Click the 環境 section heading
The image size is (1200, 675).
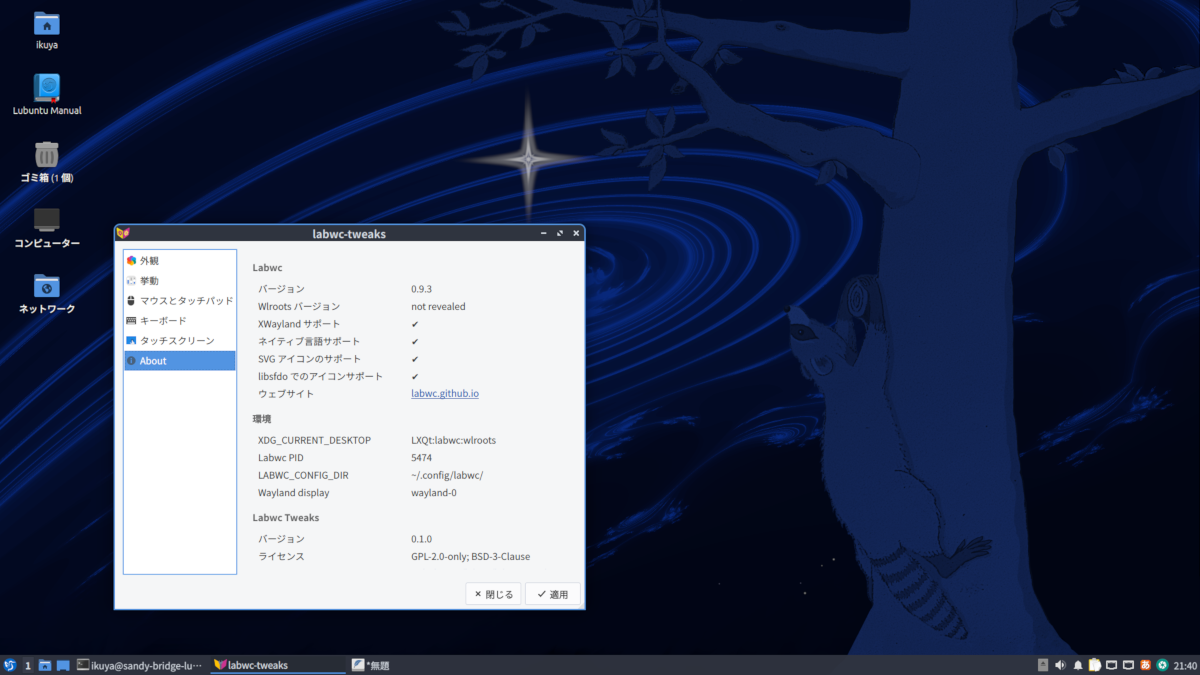tap(261, 419)
